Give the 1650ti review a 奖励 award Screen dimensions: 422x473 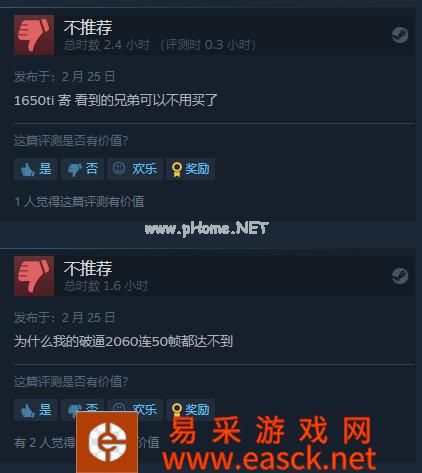click(x=190, y=169)
